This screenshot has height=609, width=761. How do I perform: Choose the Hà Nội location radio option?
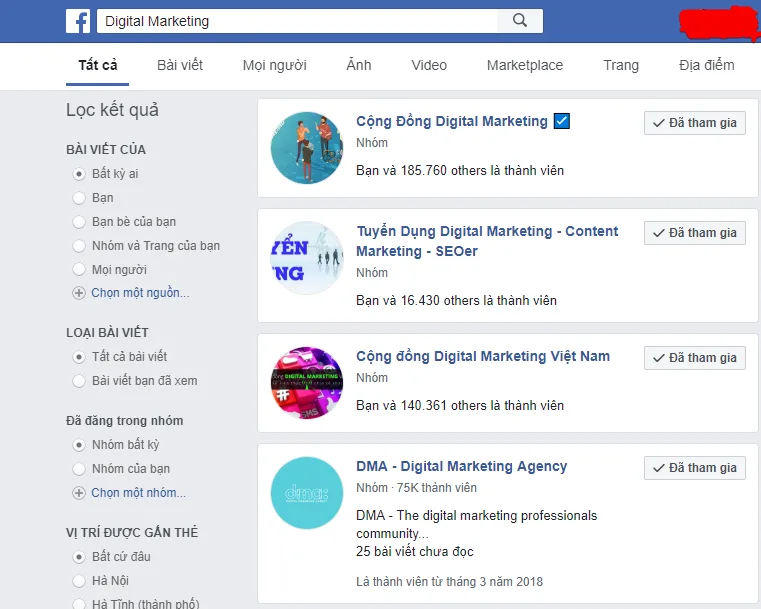(x=79, y=581)
